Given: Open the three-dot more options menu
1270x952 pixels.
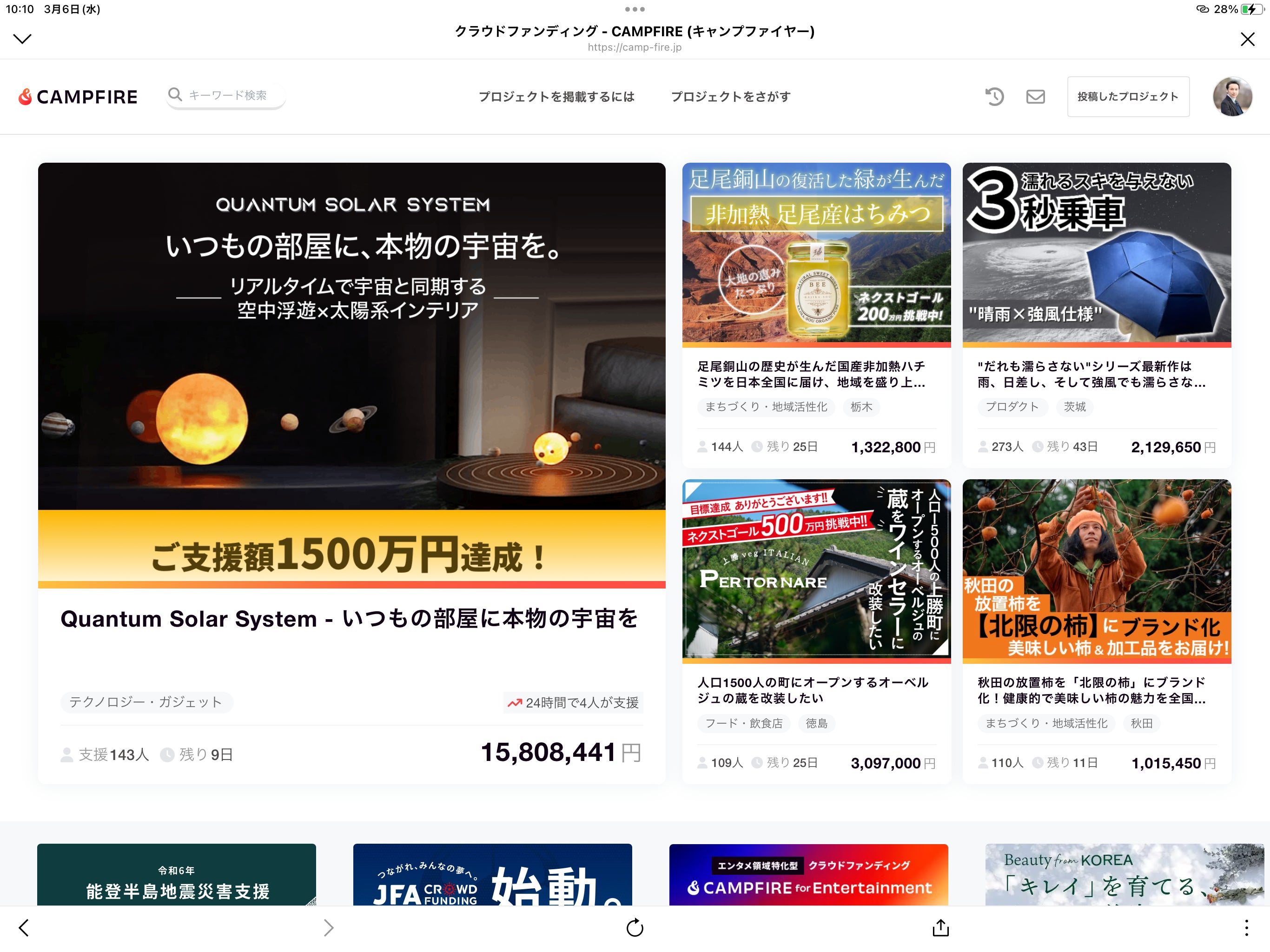Looking at the screenshot, I should coord(1246,927).
